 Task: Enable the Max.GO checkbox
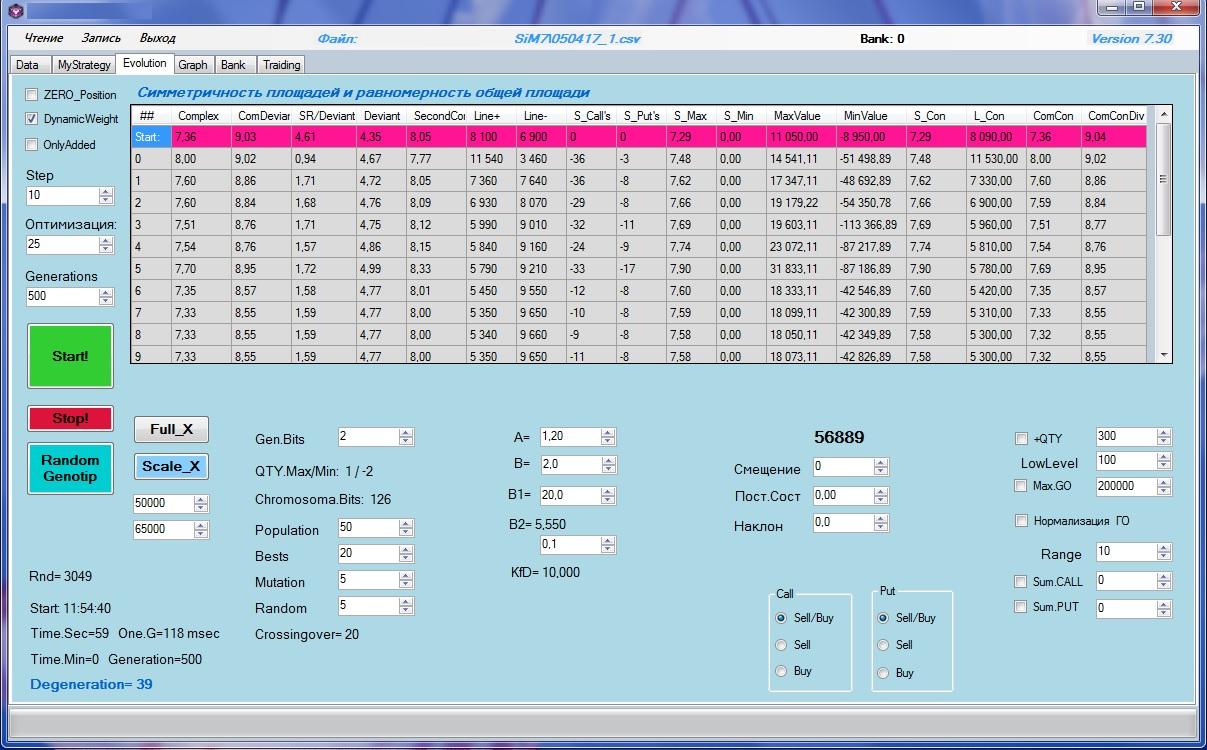point(1021,486)
